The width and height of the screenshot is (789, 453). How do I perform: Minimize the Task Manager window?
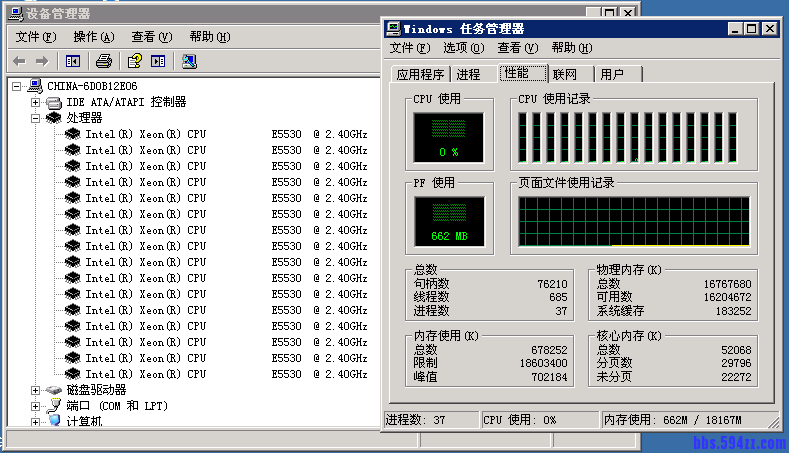coord(735,29)
